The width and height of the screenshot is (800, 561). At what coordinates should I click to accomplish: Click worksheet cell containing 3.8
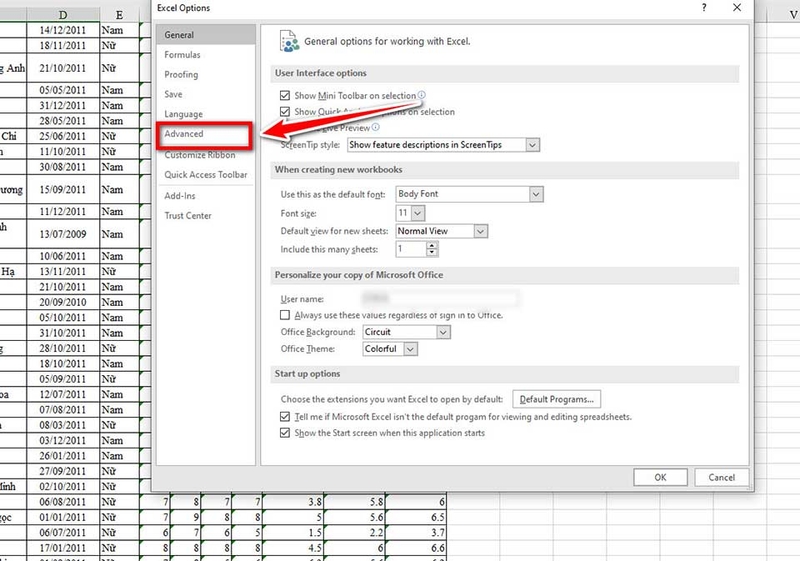(293, 502)
